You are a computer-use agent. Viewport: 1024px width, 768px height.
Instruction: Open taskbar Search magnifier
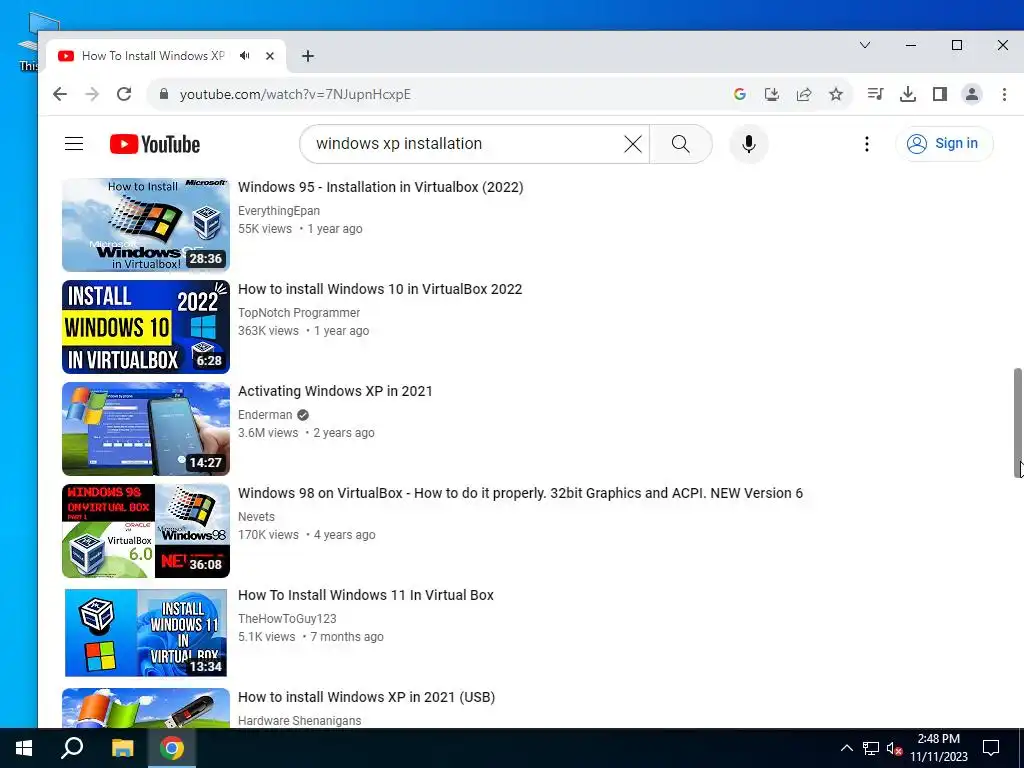click(x=72, y=748)
